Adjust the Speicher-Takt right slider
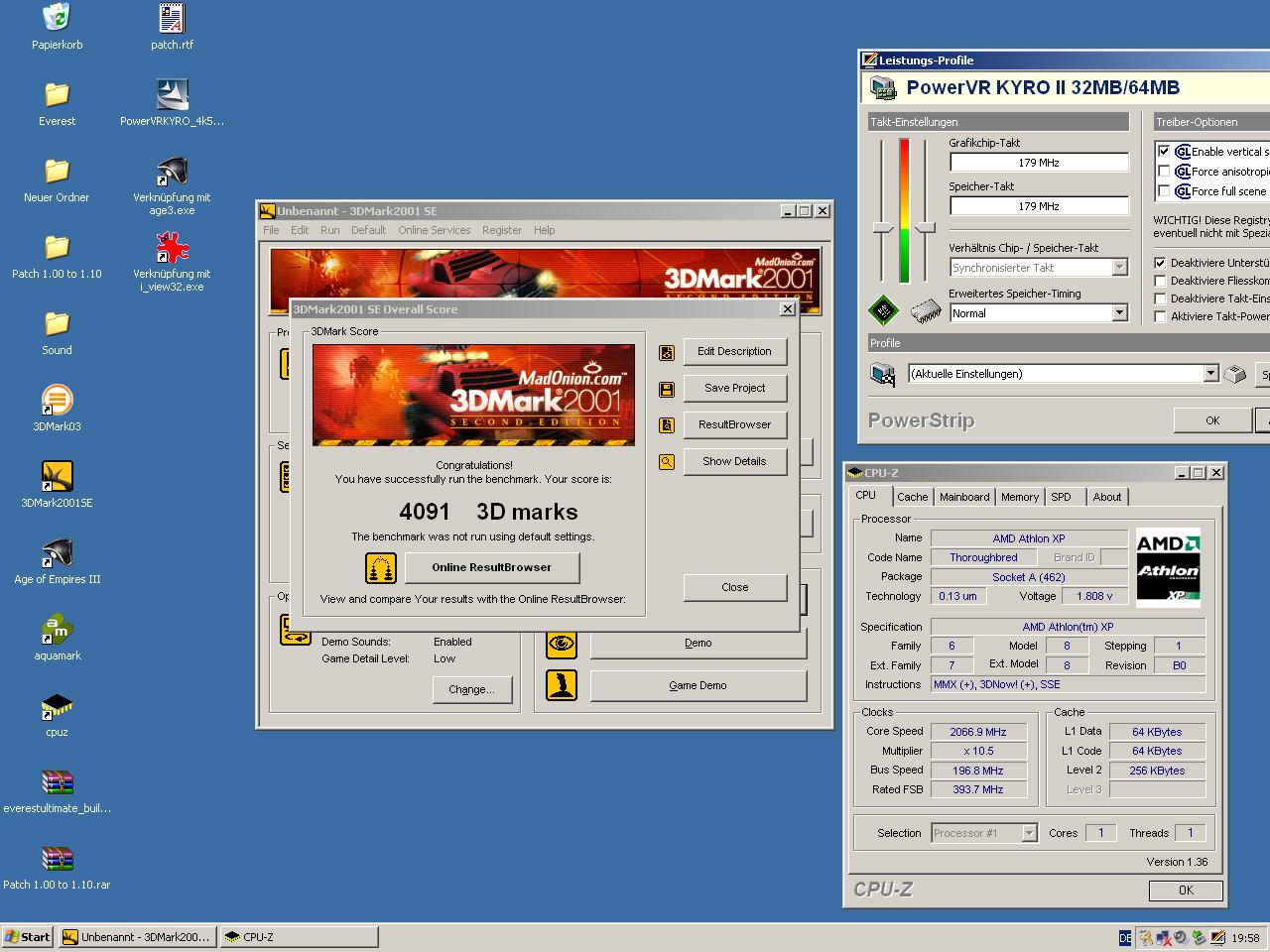The image size is (1270, 952). coord(925,228)
